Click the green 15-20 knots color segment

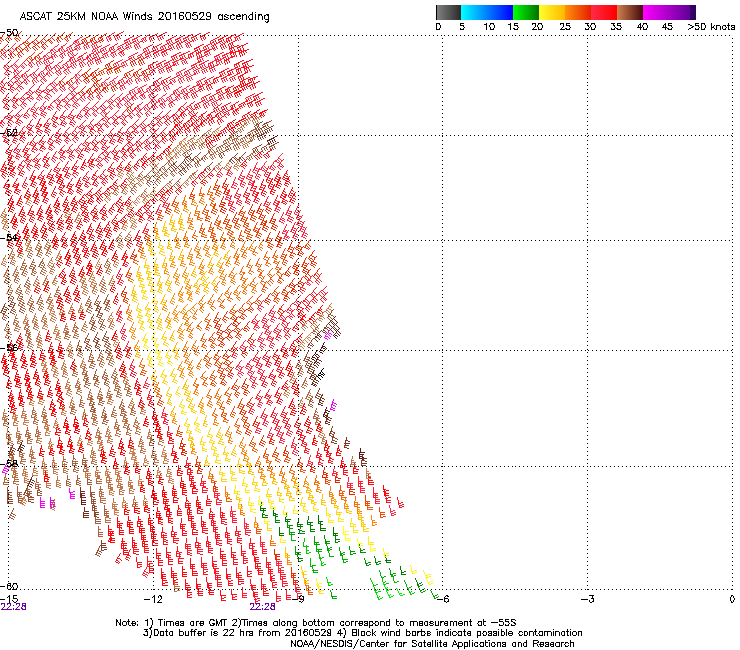(x=526, y=12)
